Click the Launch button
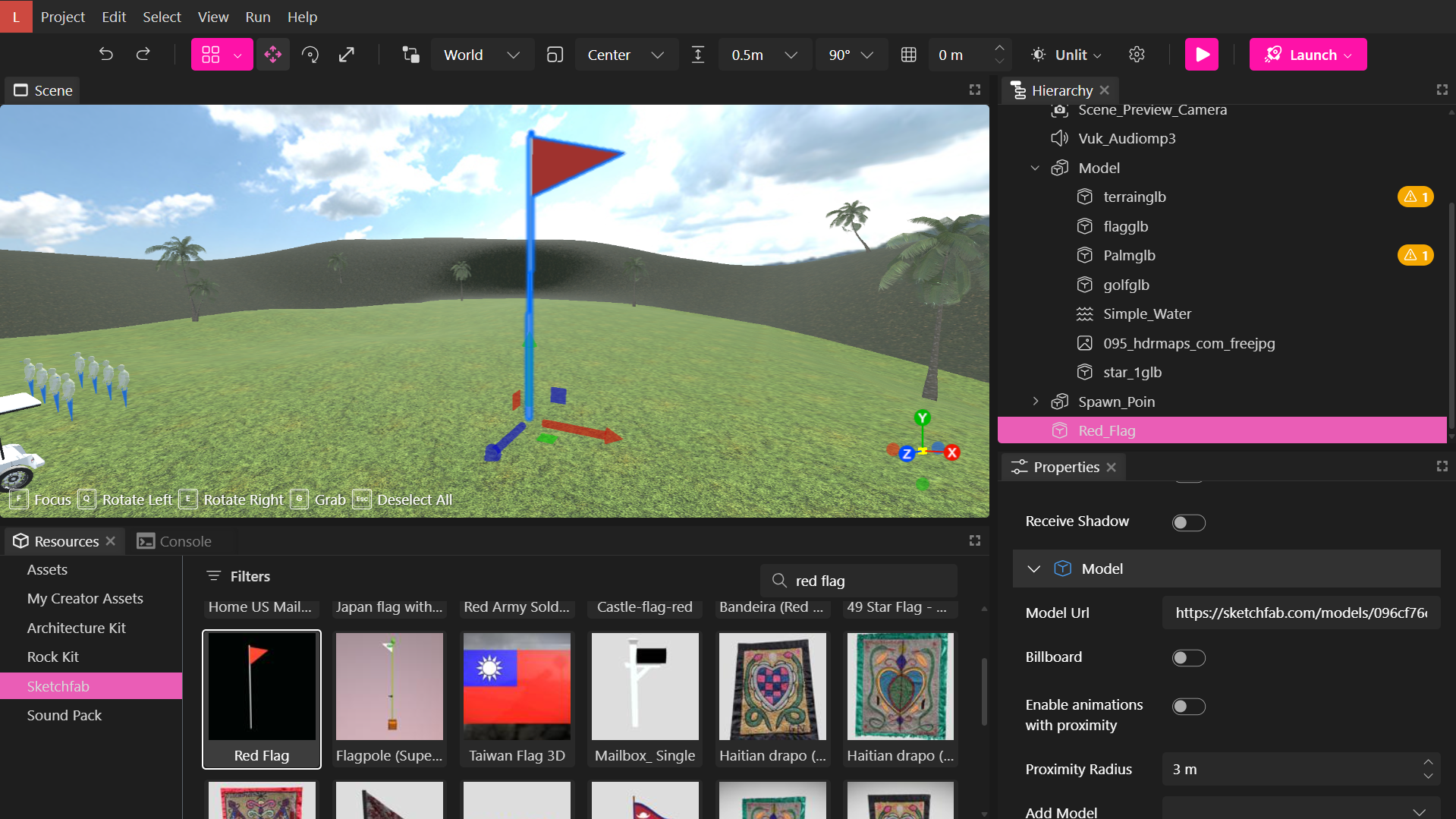Screen dimensions: 1456x819 (1307, 55)
